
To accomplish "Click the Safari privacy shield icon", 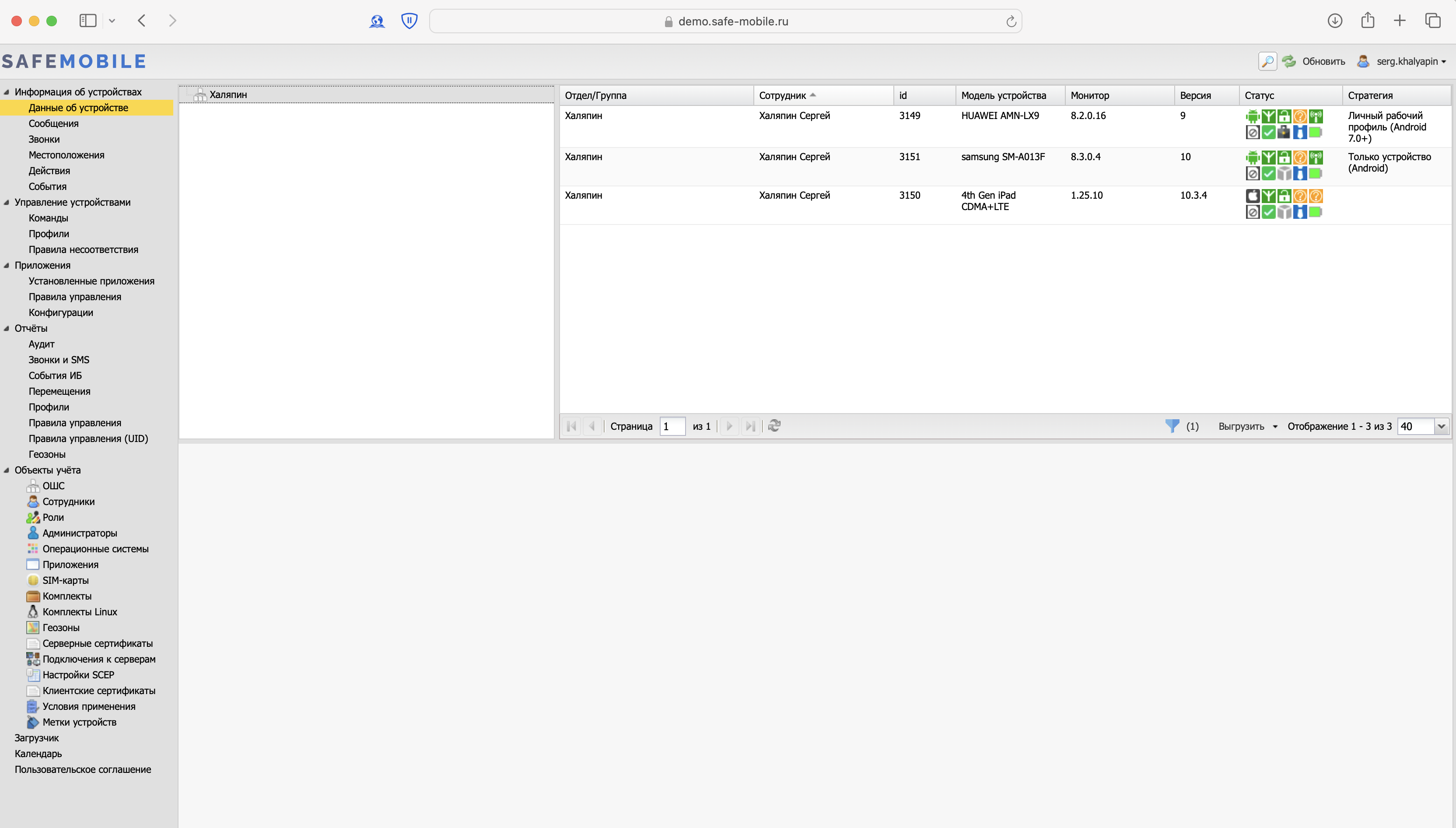I will (409, 21).
